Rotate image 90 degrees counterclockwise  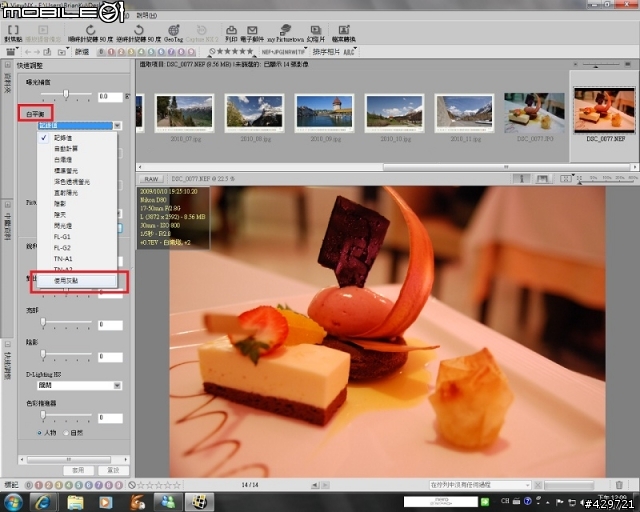[138, 33]
